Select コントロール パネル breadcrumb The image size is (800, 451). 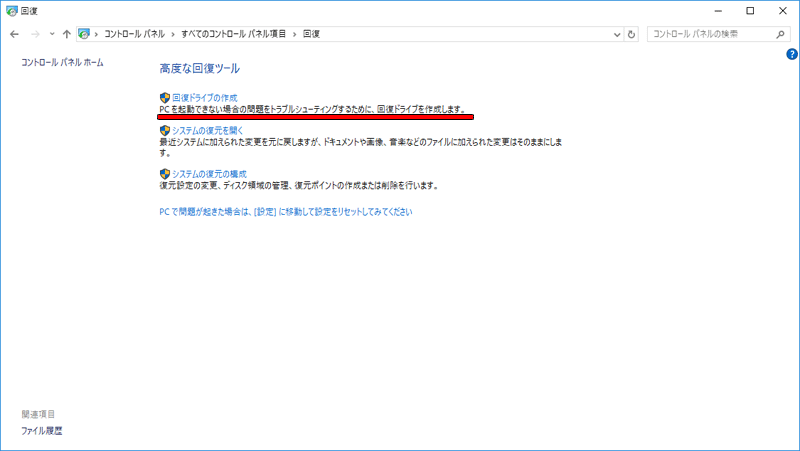tap(135, 34)
